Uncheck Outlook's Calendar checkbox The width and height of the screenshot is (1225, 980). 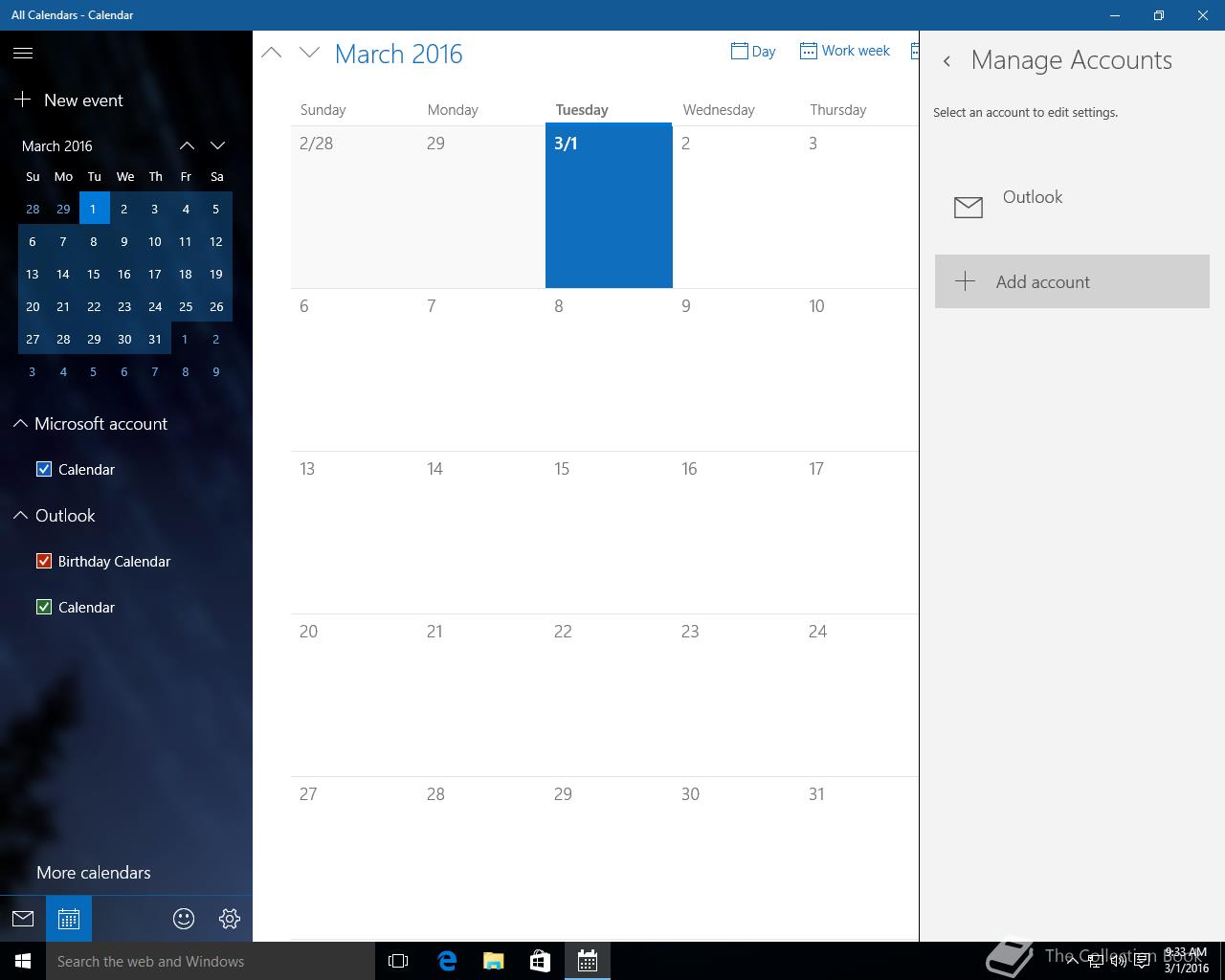click(44, 607)
